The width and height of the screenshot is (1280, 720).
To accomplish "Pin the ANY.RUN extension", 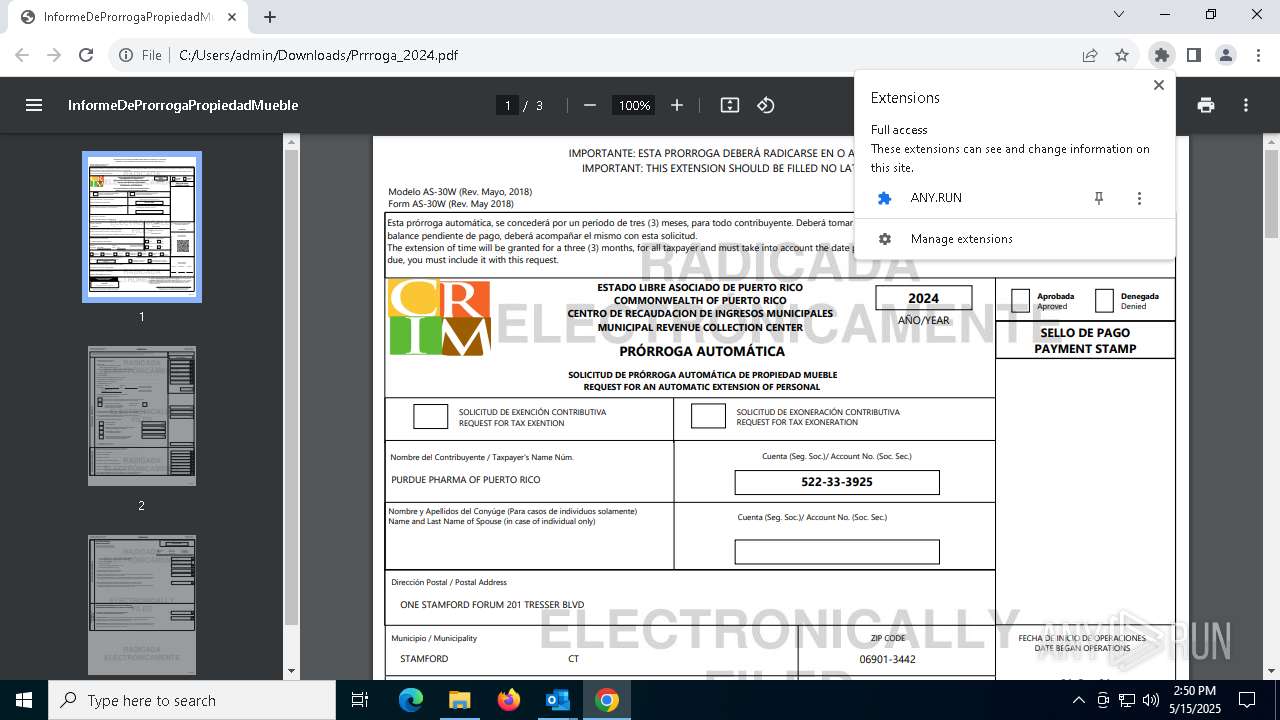I will point(1099,198).
